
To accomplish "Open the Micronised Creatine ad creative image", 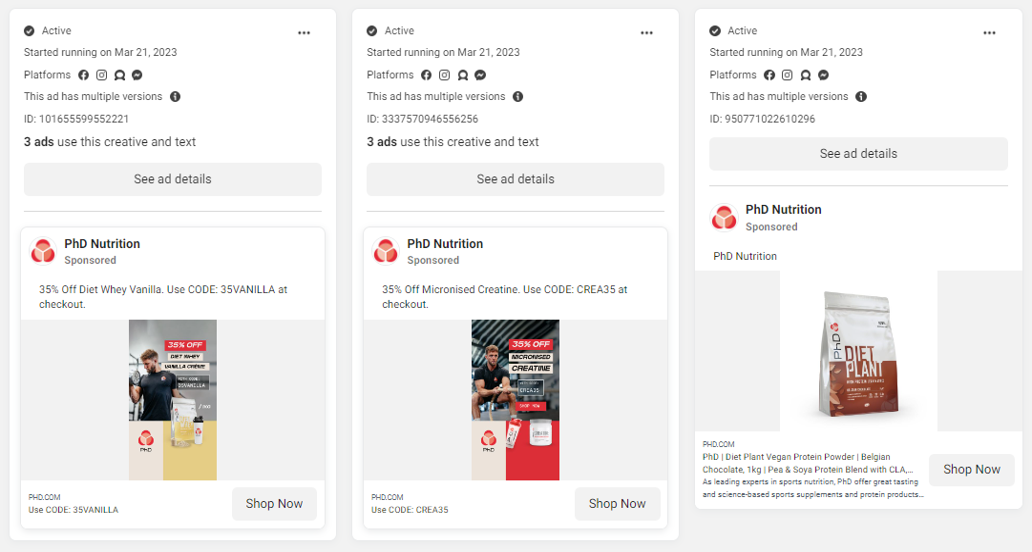I will pos(515,400).
